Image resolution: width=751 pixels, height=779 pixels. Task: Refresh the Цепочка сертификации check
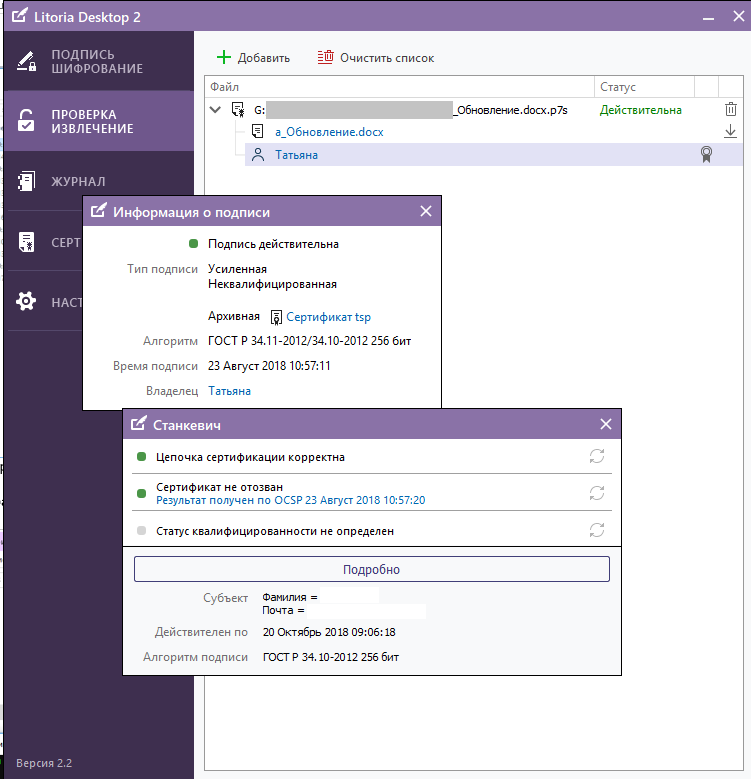(x=597, y=456)
